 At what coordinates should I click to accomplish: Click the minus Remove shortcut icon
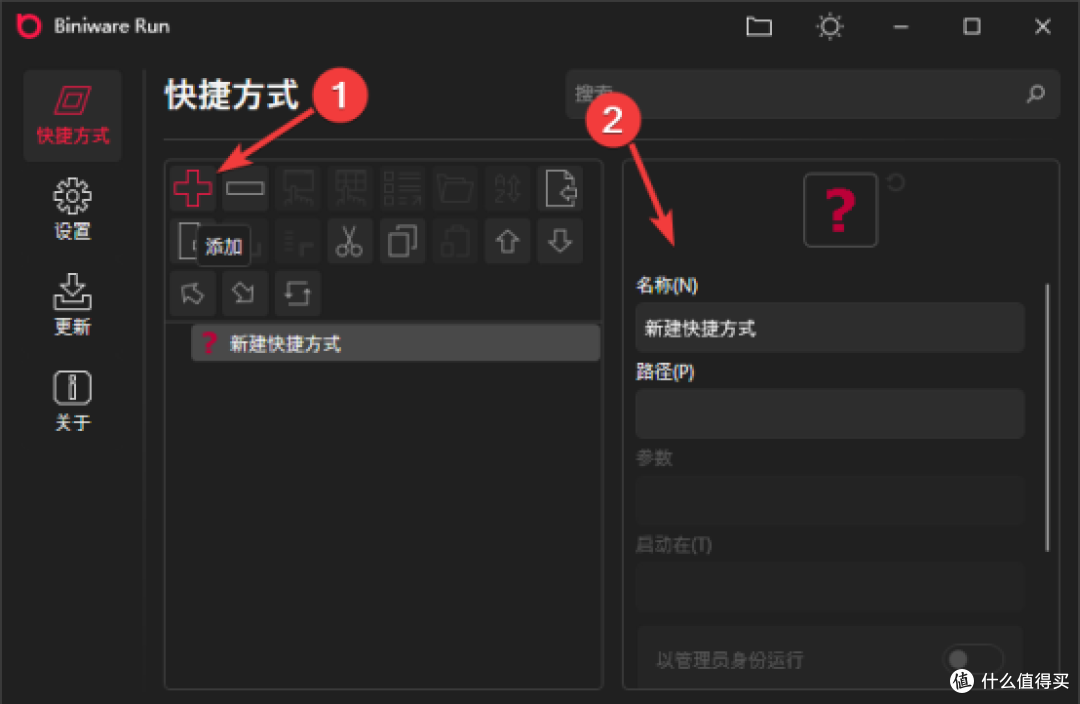tap(245, 188)
